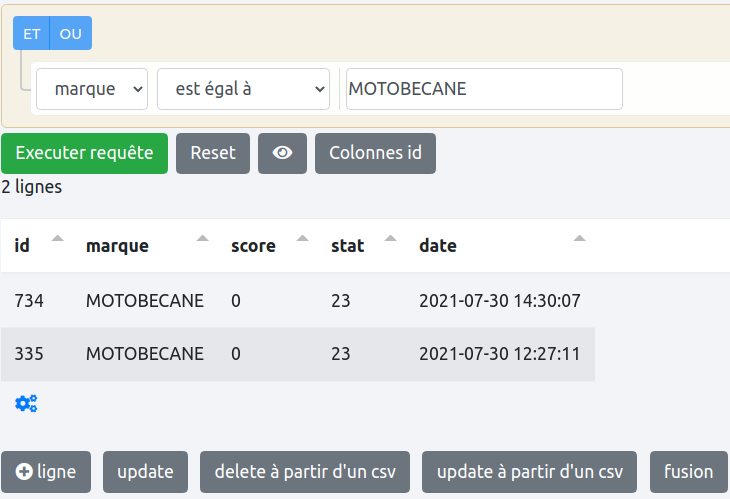
Task: Select the table row with id 734
Action: (298, 300)
